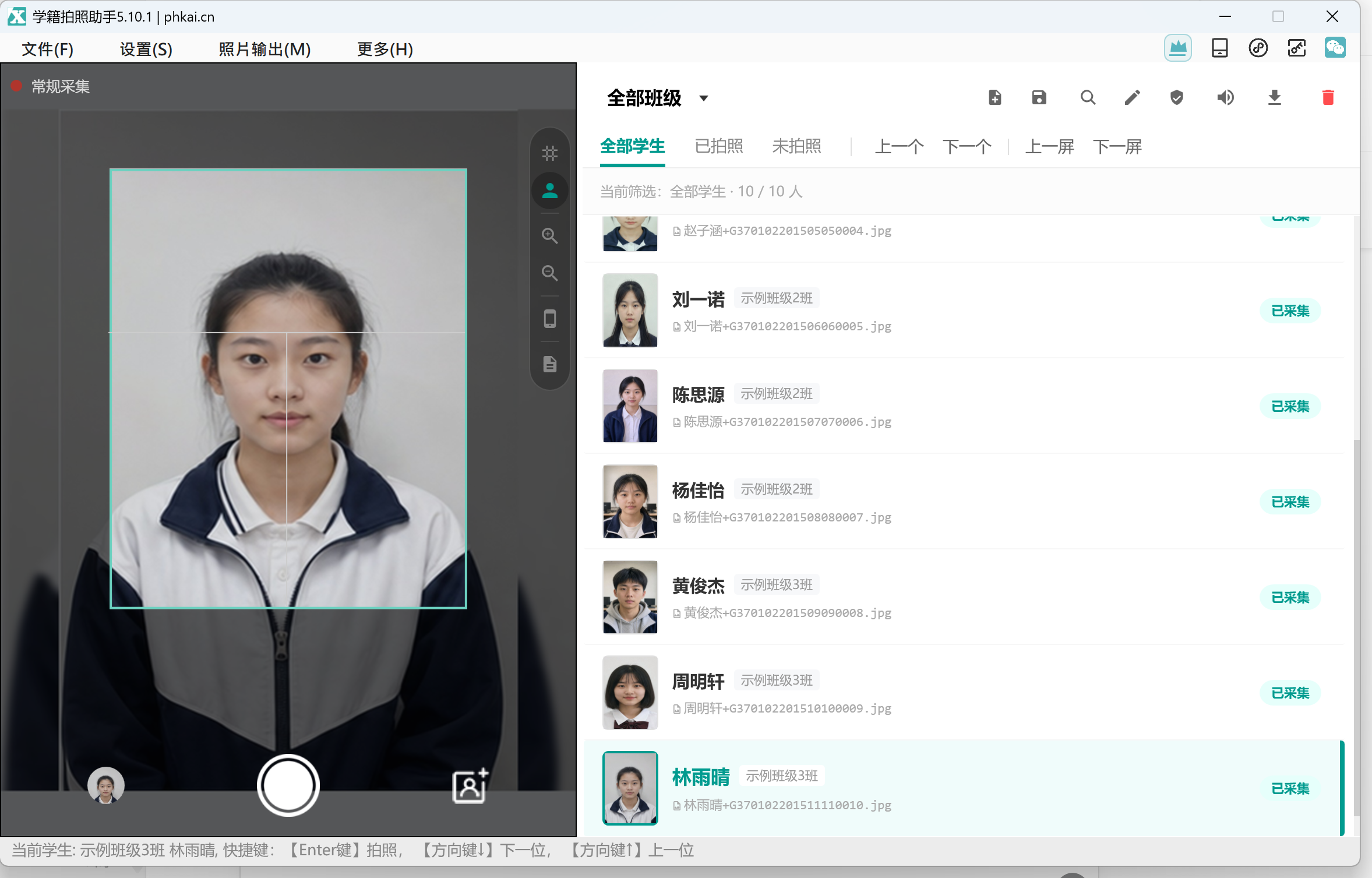Zoom in the camera preview
Screen dimensions: 1372x878
549,235
